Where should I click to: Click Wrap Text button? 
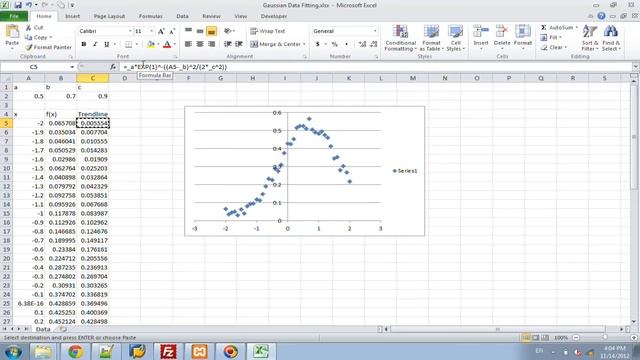(268, 31)
